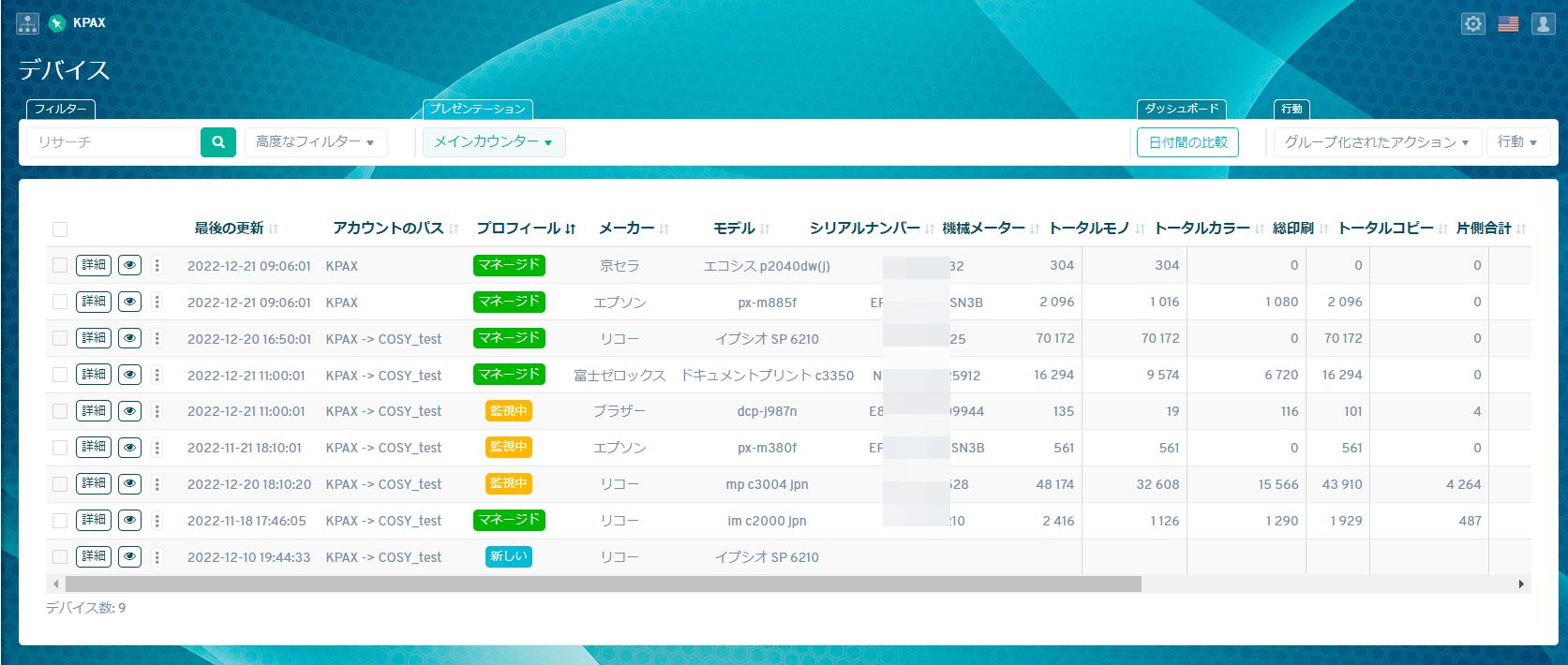Open the メインカウンター dropdown

[494, 142]
